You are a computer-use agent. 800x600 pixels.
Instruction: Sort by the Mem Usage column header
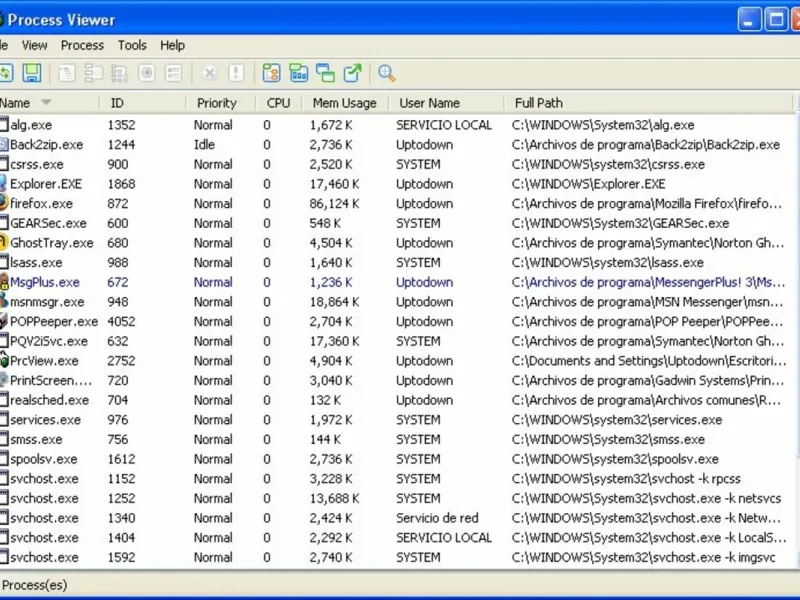click(x=345, y=103)
